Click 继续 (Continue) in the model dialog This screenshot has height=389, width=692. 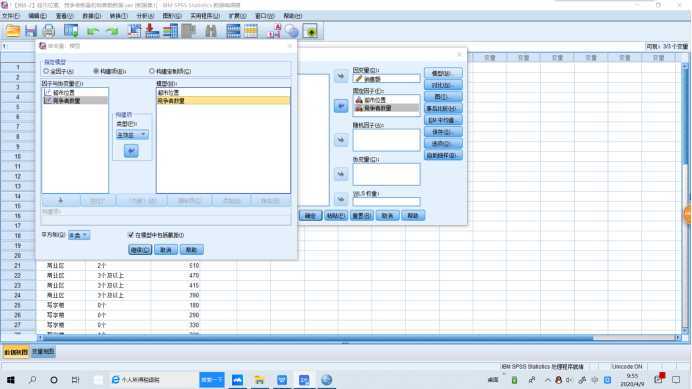pos(140,250)
